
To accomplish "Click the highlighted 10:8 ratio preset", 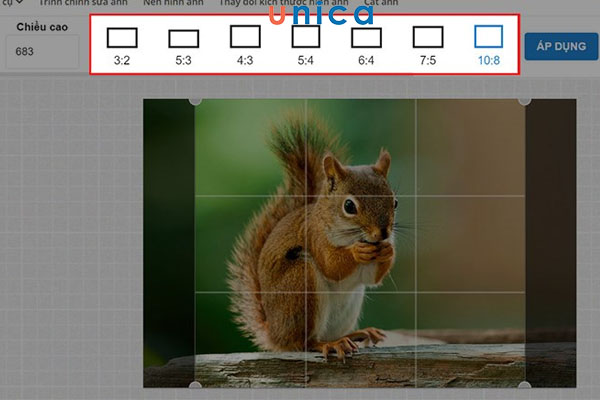I will 489,45.
